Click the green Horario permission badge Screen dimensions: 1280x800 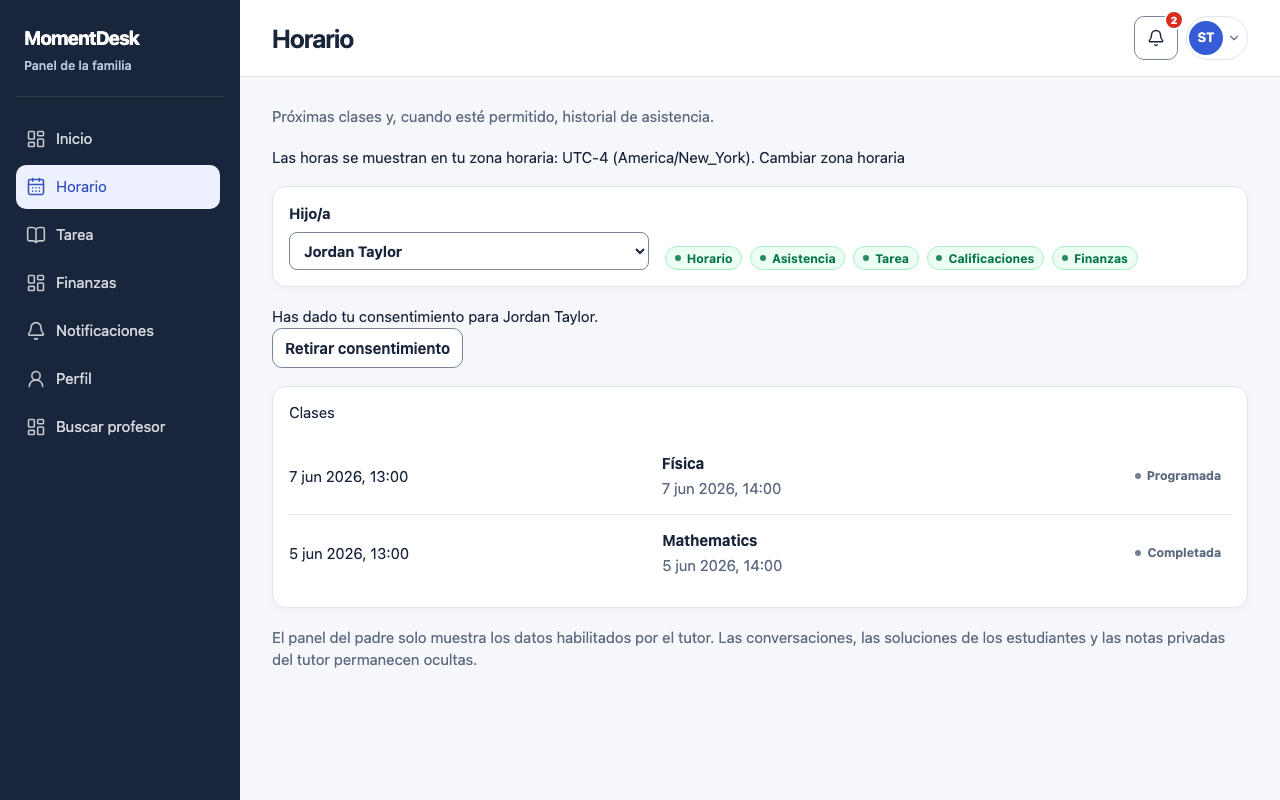(x=704, y=258)
